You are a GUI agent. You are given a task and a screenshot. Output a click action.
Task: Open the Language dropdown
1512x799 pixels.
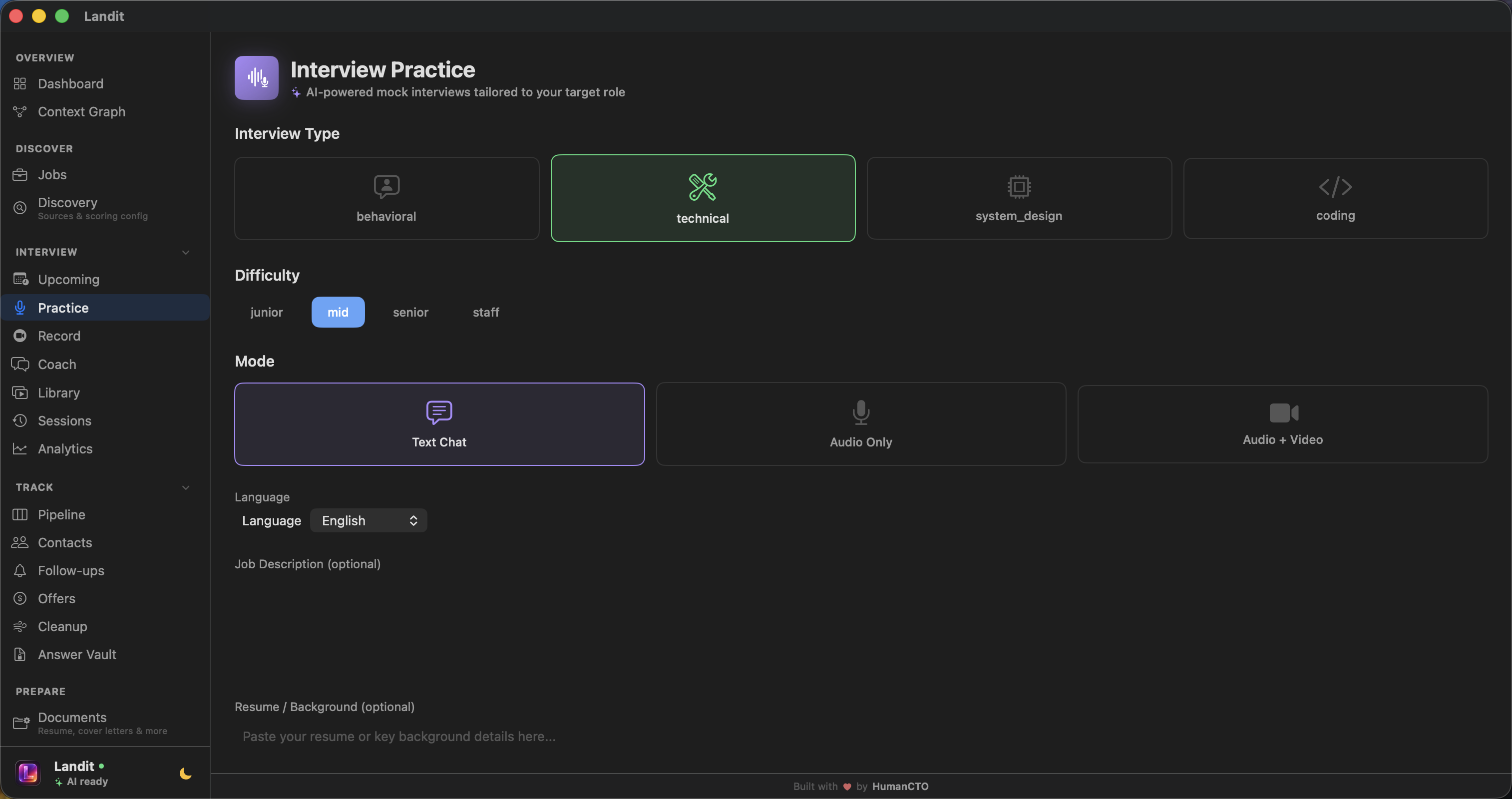[x=368, y=520]
